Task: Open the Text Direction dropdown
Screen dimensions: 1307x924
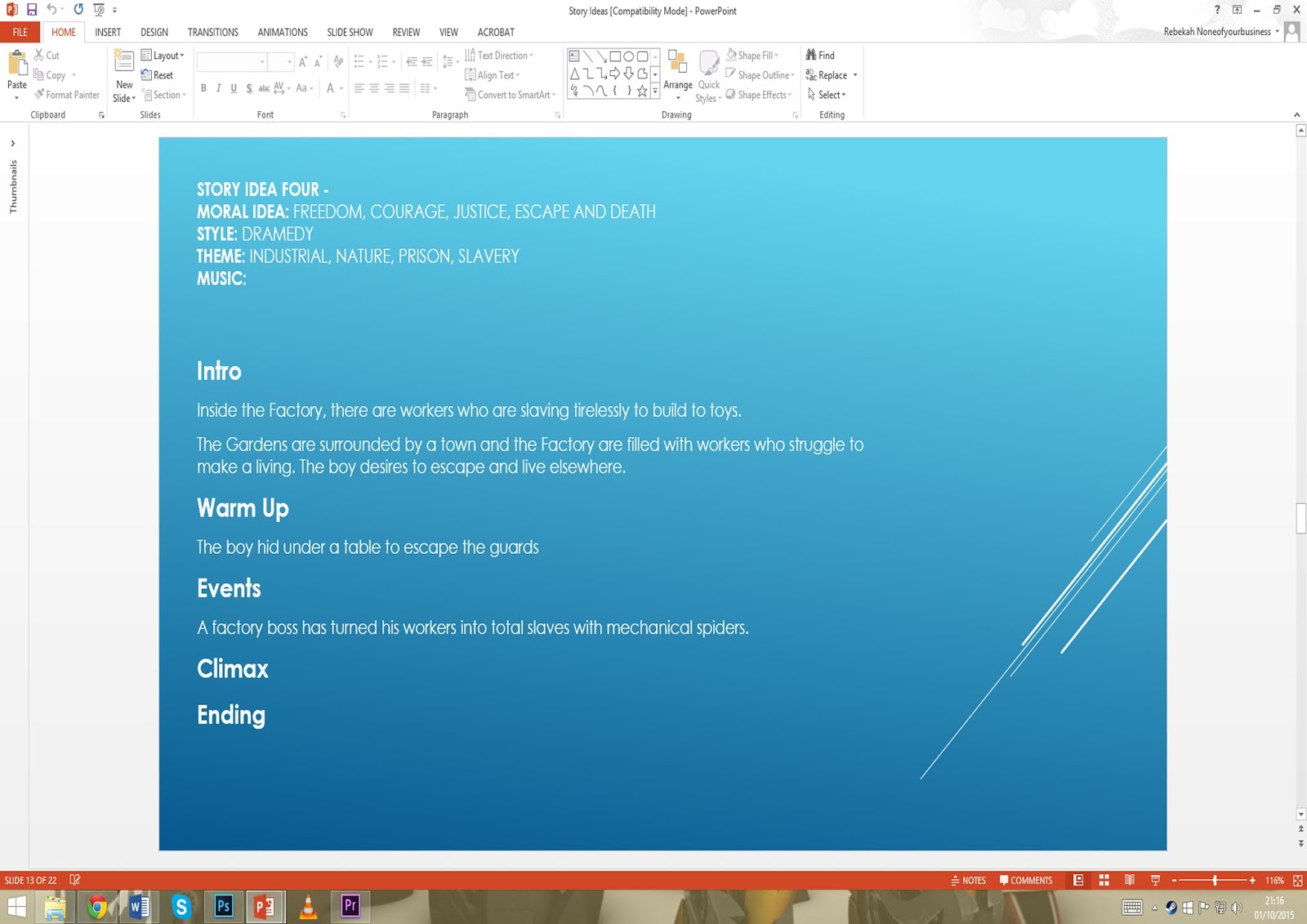Action: pos(499,56)
